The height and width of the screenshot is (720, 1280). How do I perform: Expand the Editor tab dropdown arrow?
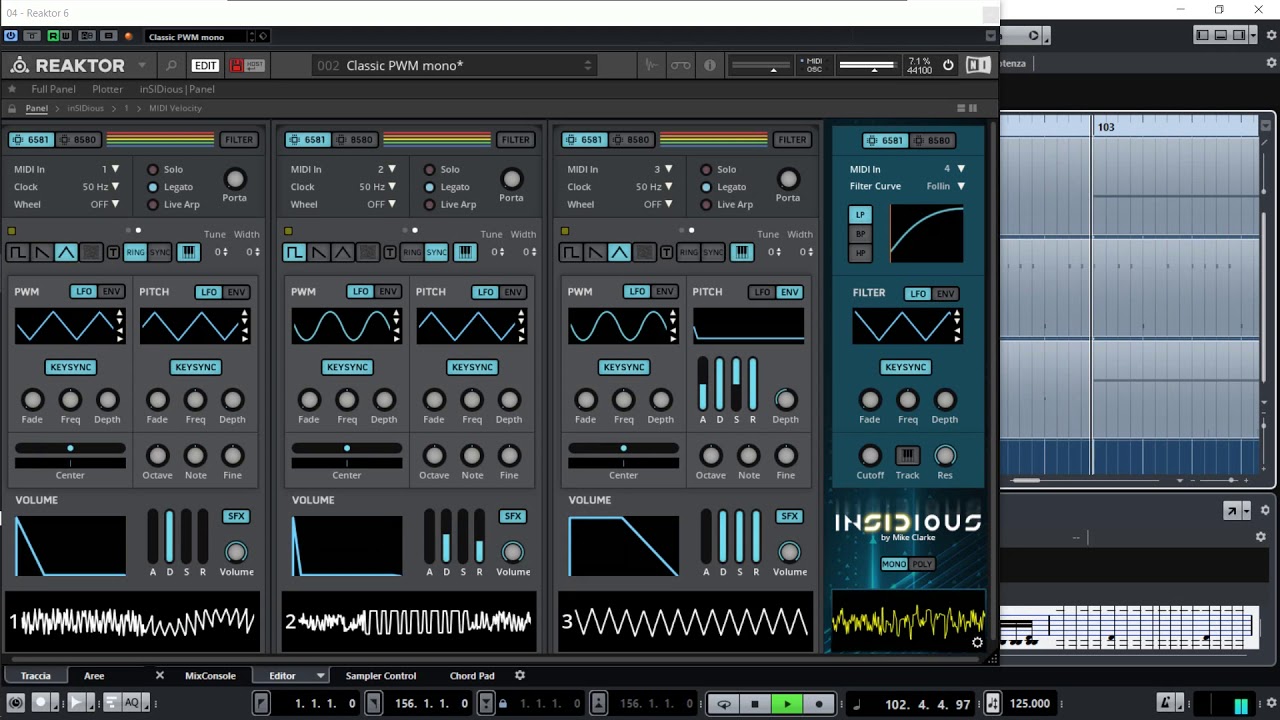pos(320,676)
